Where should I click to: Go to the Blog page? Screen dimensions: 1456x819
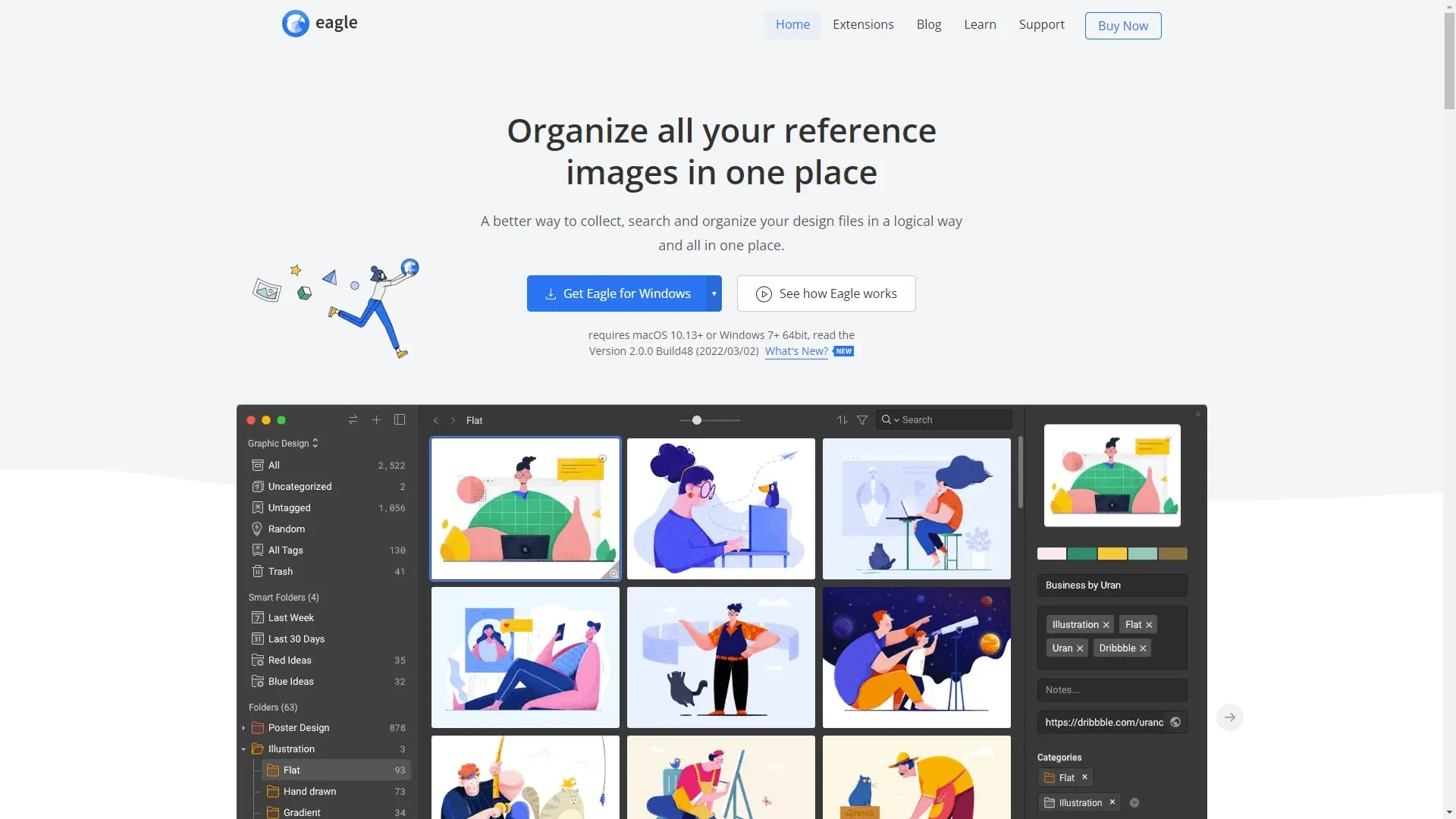929,24
